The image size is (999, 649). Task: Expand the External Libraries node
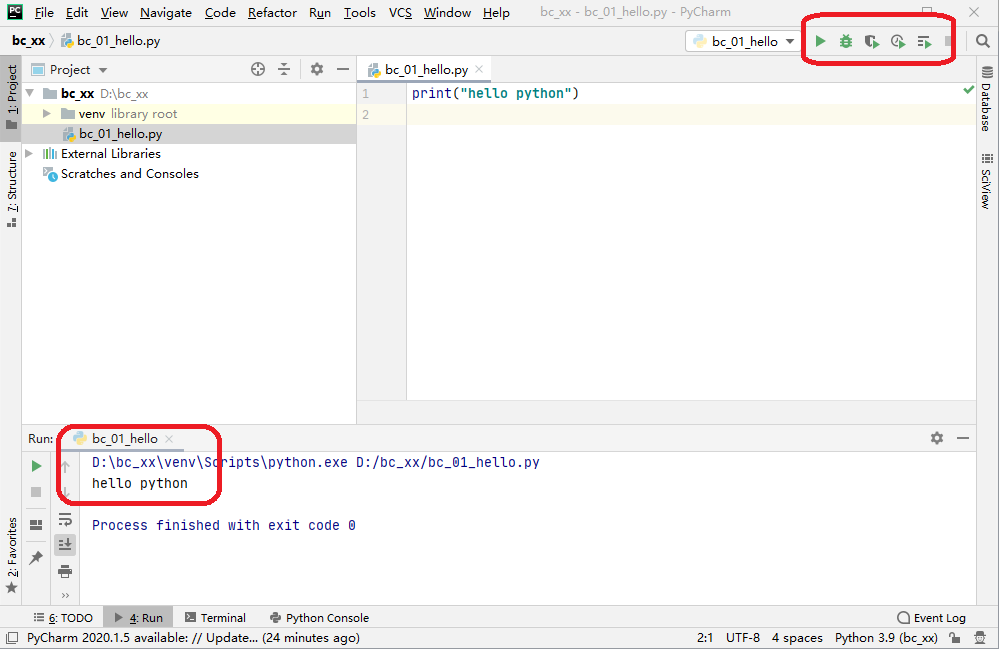coord(29,154)
